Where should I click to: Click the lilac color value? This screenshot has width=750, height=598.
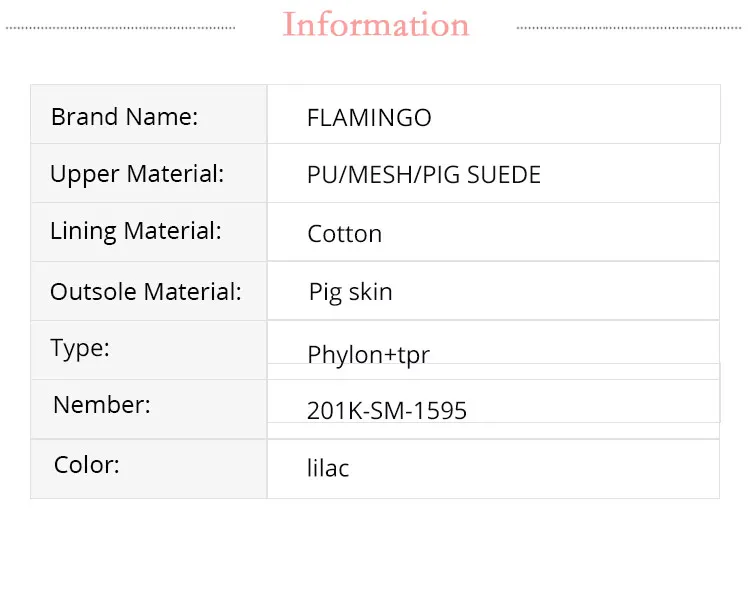coord(328,468)
